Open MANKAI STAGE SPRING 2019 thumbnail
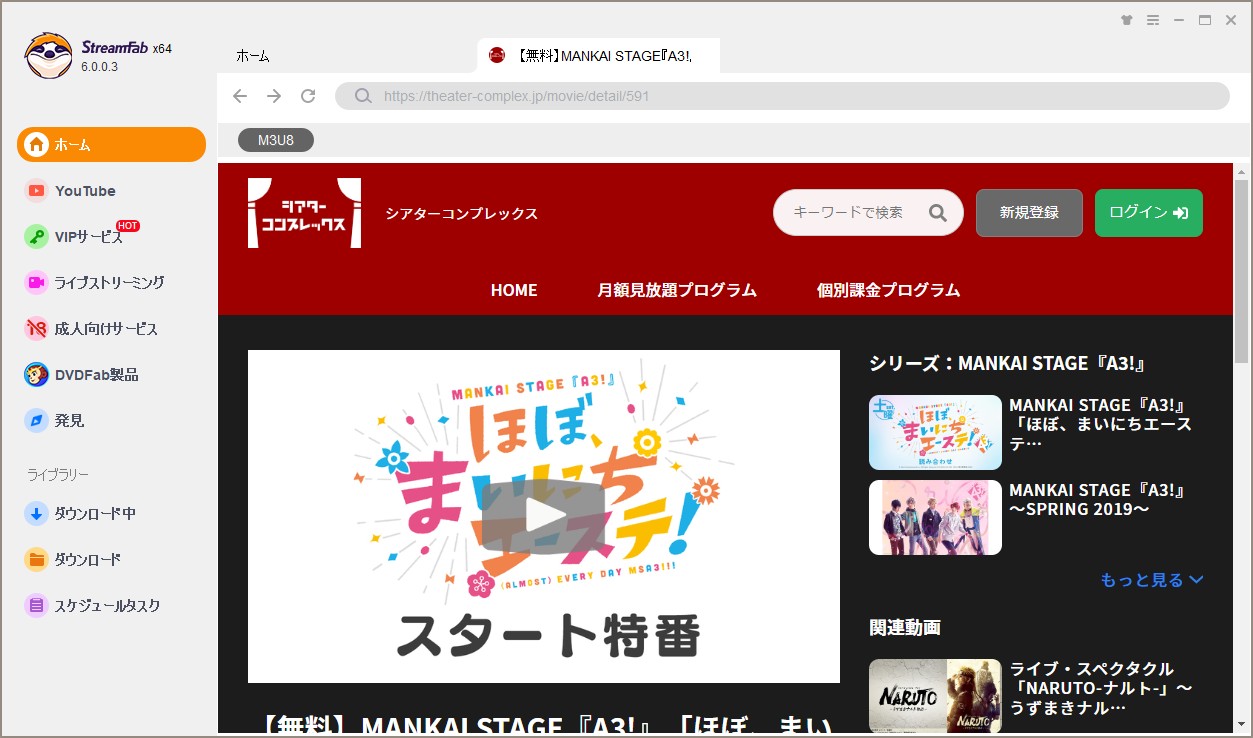Image resolution: width=1253 pixels, height=738 pixels. point(935,517)
